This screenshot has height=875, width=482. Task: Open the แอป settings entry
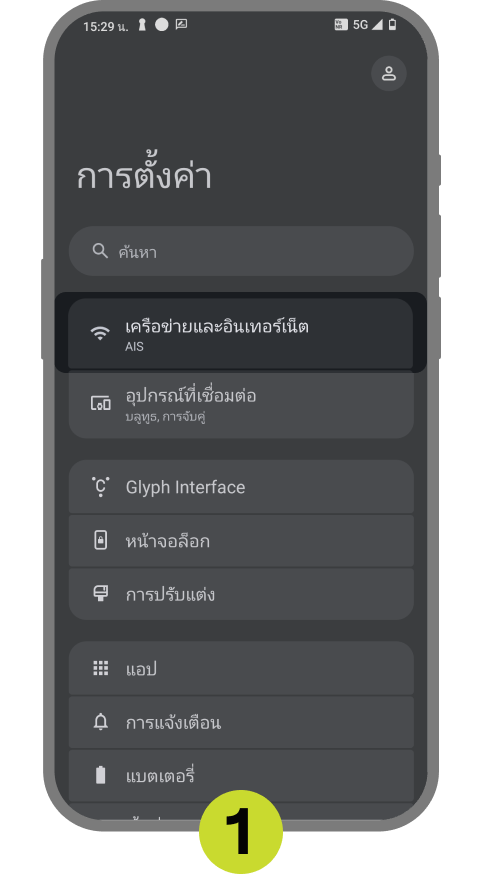tap(241, 669)
